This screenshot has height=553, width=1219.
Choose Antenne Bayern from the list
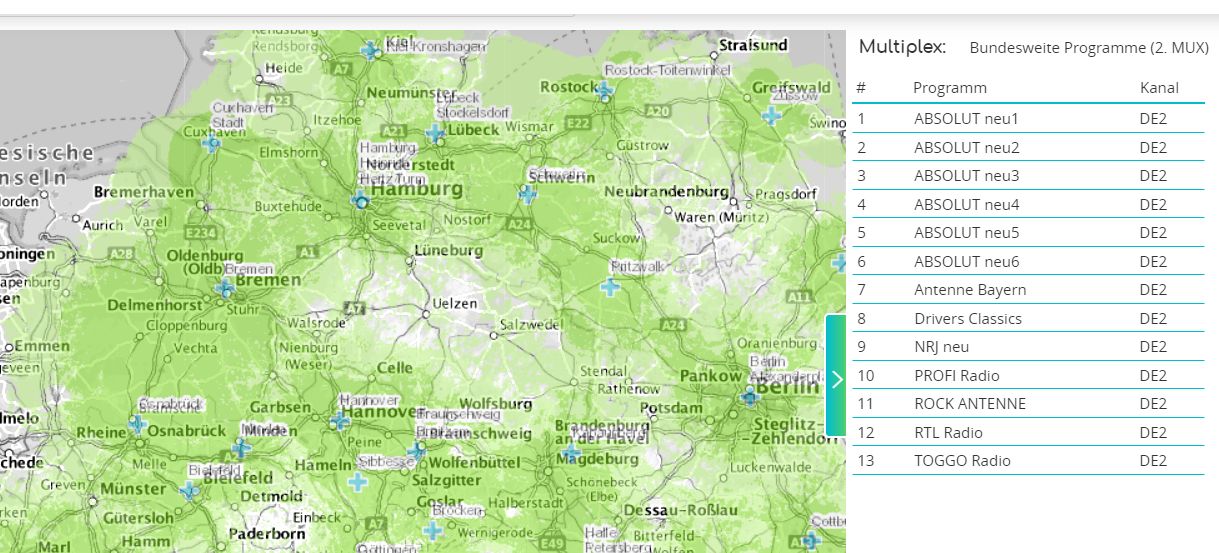point(970,290)
